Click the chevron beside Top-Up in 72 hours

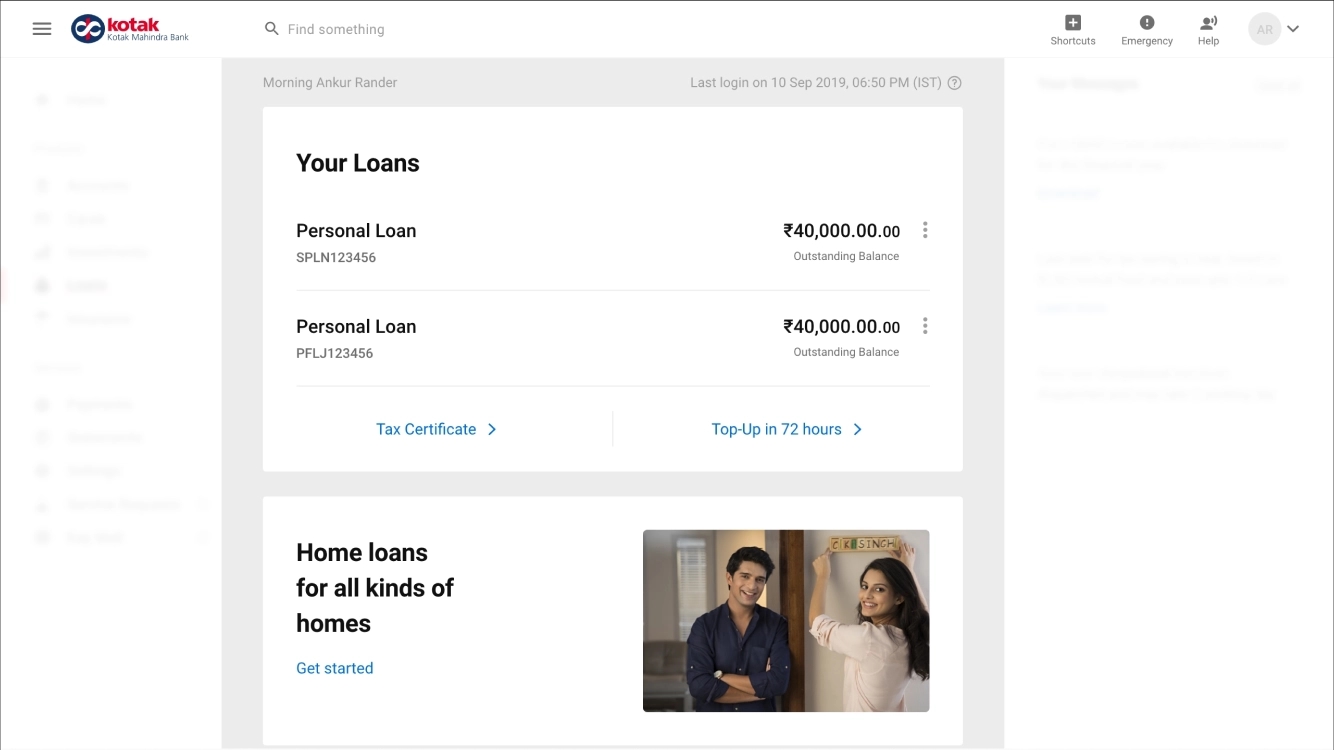(857, 428)
